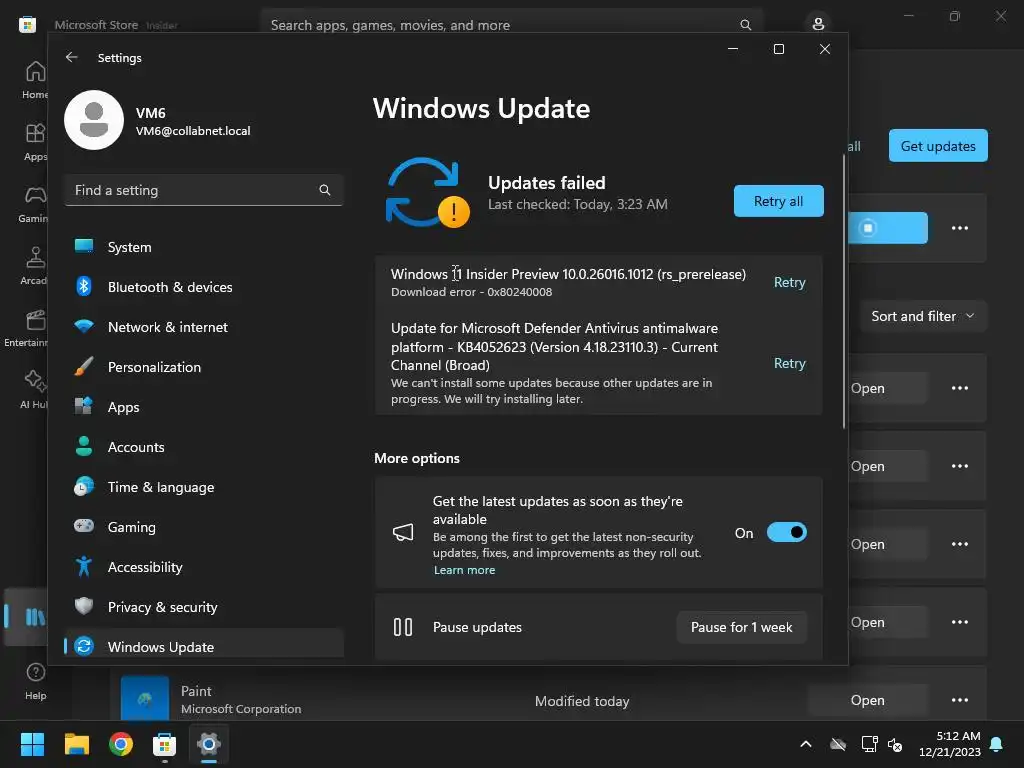This screenshot has height=768, width=1024.
Task: Open Privacy & security settings
Action: click(204, 607)
